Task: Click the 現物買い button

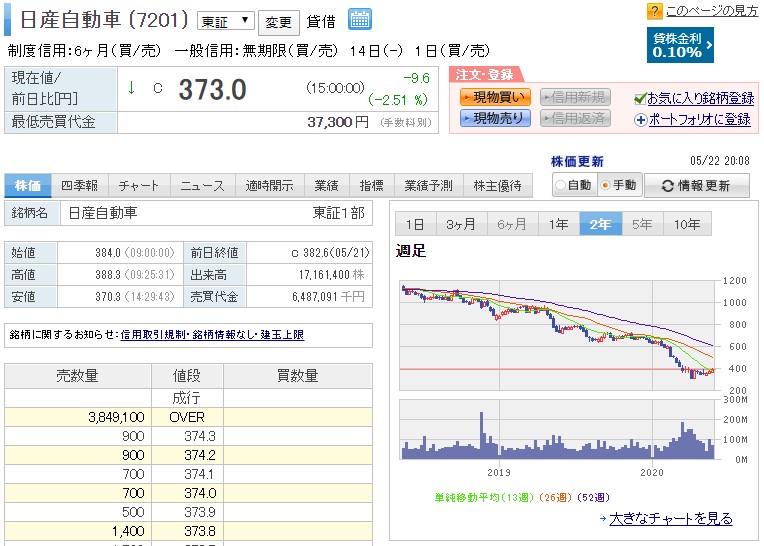Action: 495,97
